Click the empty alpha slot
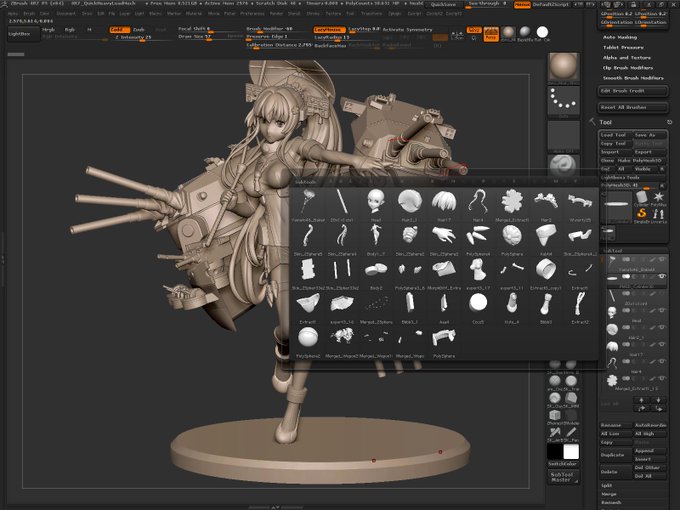This screenshot has width=680, height=510. point(563,135)
